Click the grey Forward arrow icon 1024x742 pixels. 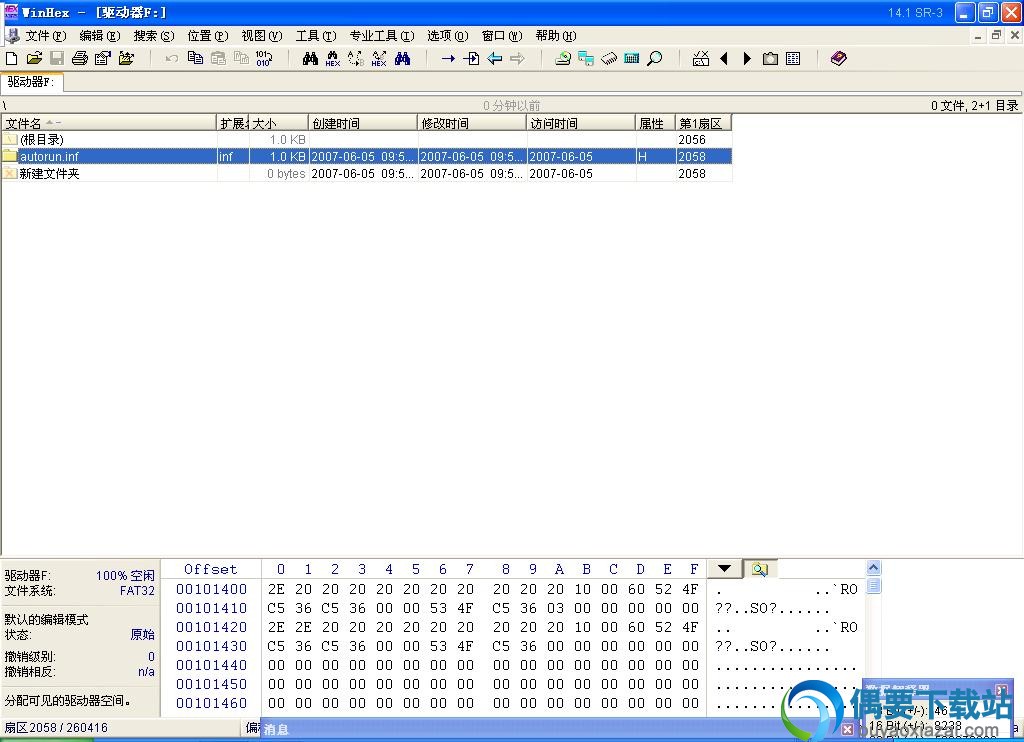click(x=517, y=59)
